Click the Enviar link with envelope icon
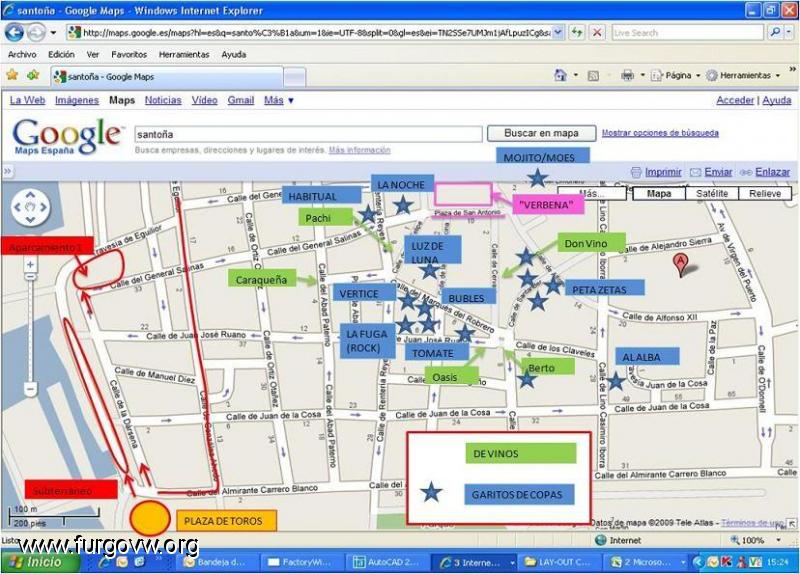The width and height of the screenshot is (800, 574). (711, 172)
